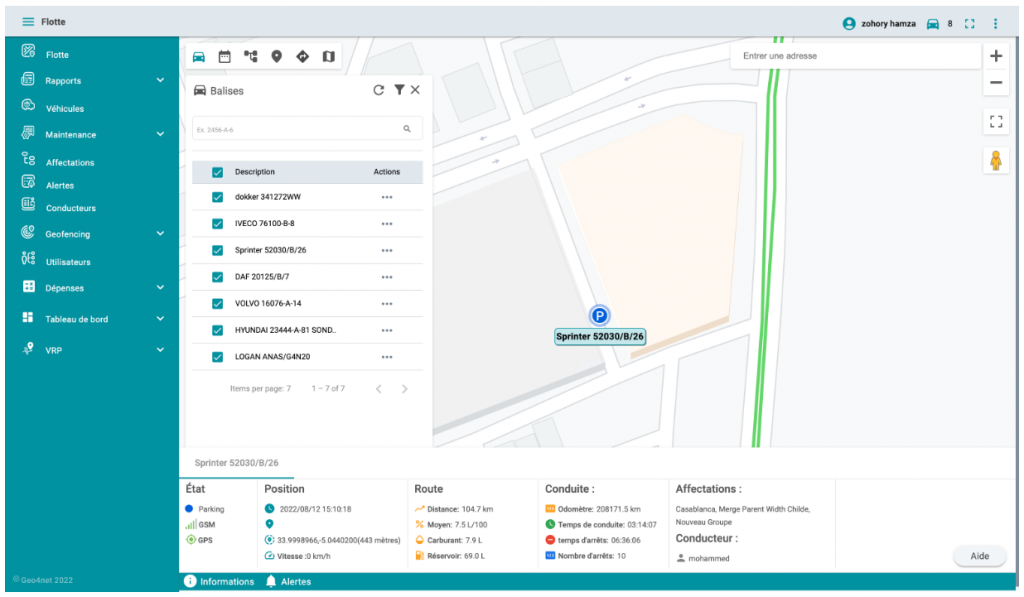Click the car count icon in the header
This screenshot has width=1024, height=597.
point(933,24)
